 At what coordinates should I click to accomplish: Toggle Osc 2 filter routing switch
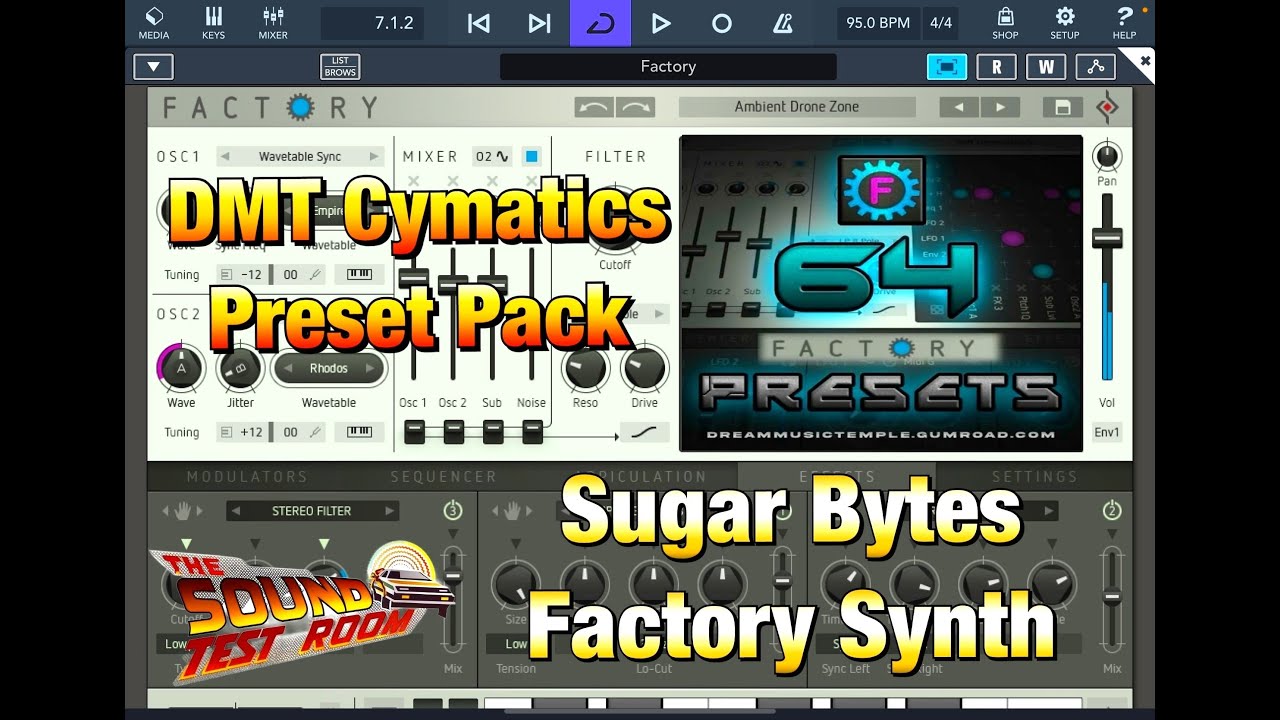point(453,432)
